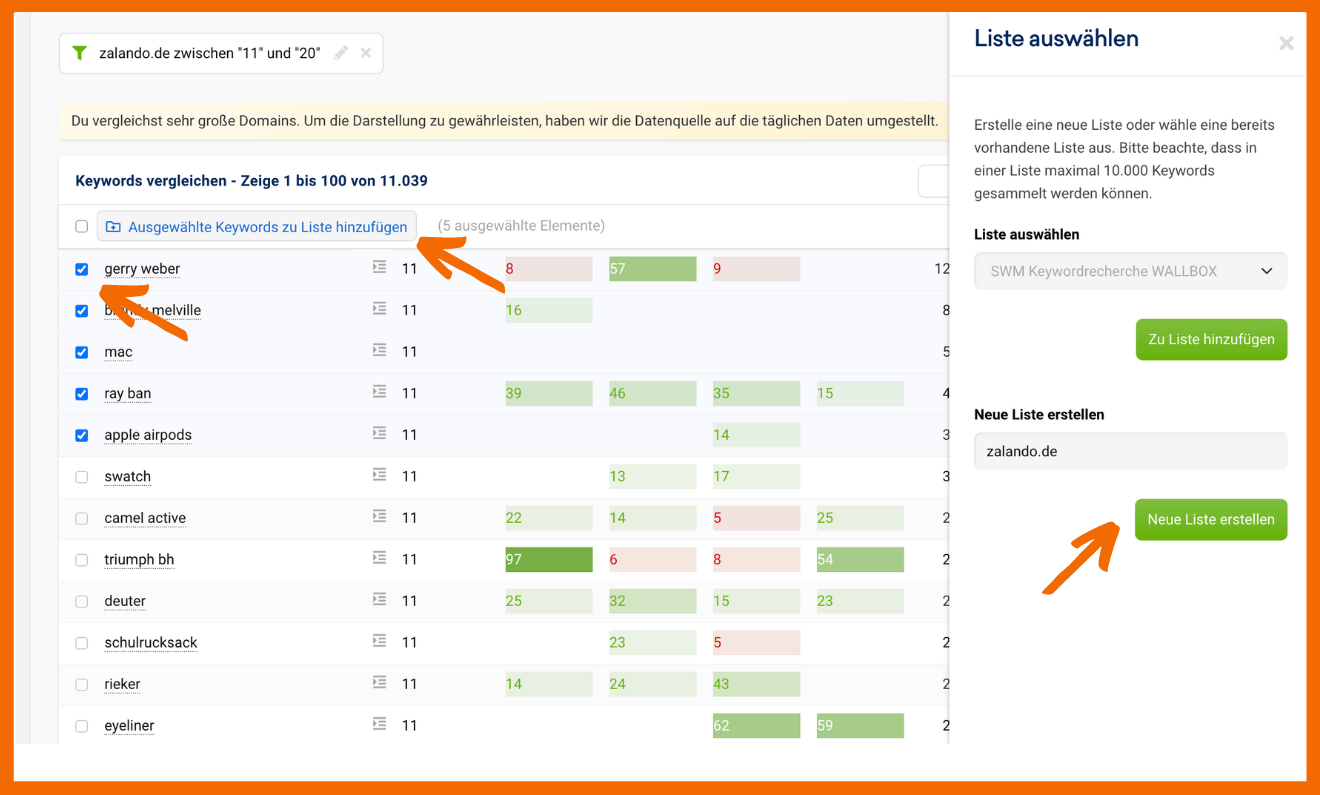Click Ausgewählte Keywords zu Liste hinzufügen

[257, 227]
